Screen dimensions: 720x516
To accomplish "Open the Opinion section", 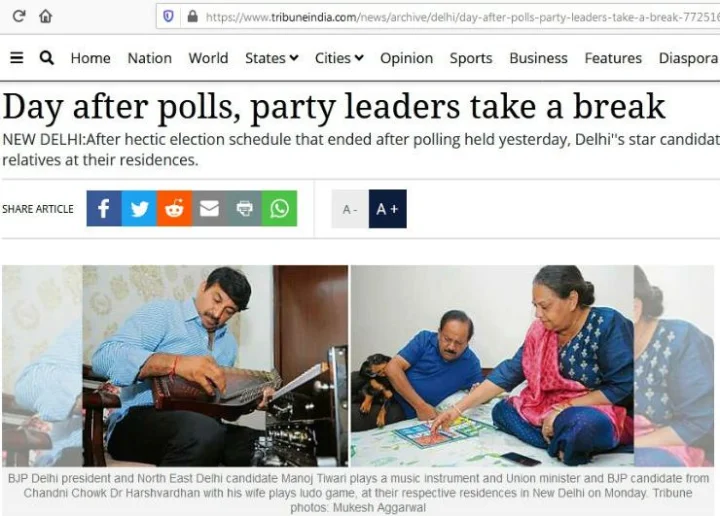I will click(406, 58).
